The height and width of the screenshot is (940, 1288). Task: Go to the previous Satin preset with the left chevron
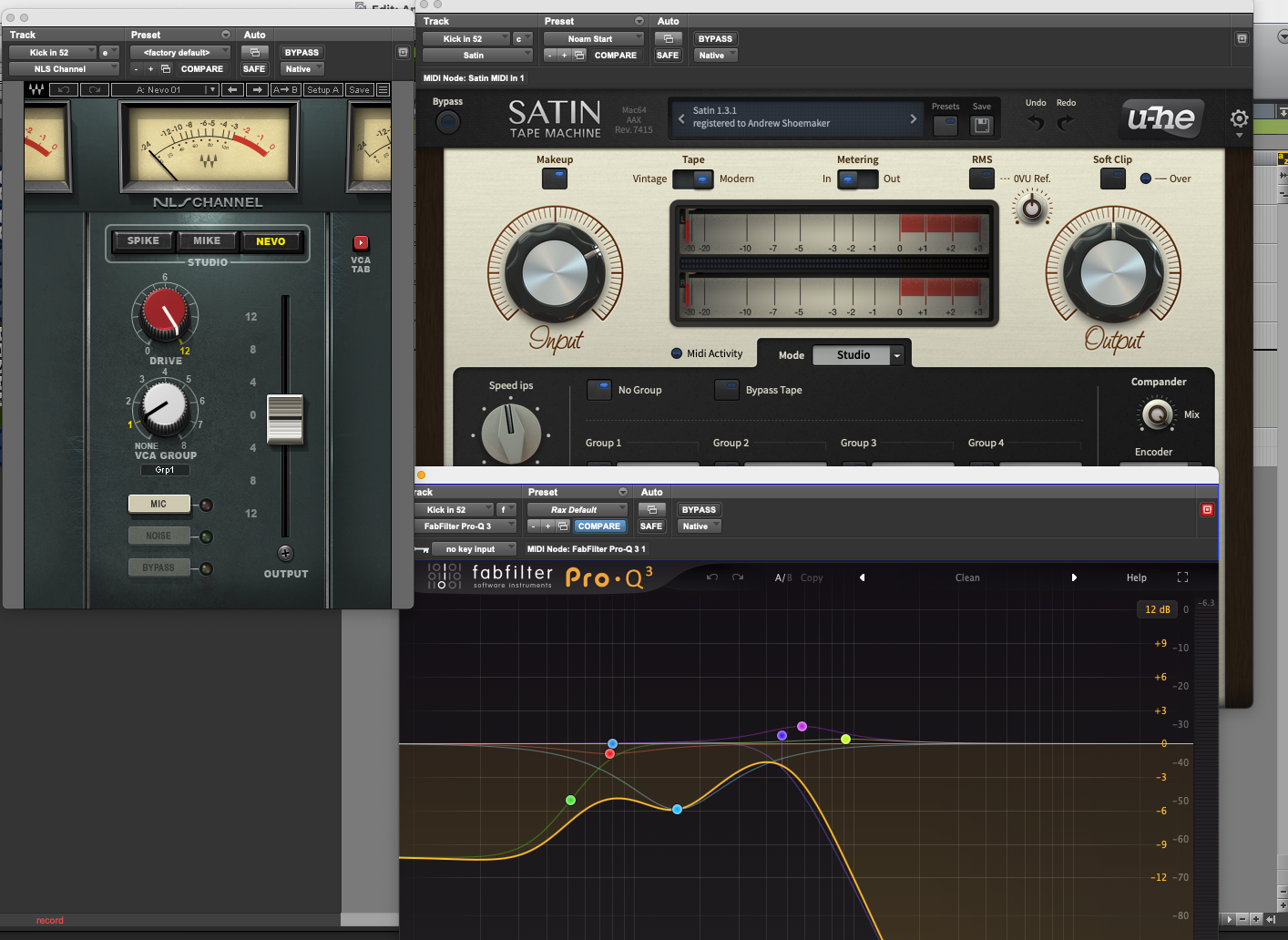681,118
